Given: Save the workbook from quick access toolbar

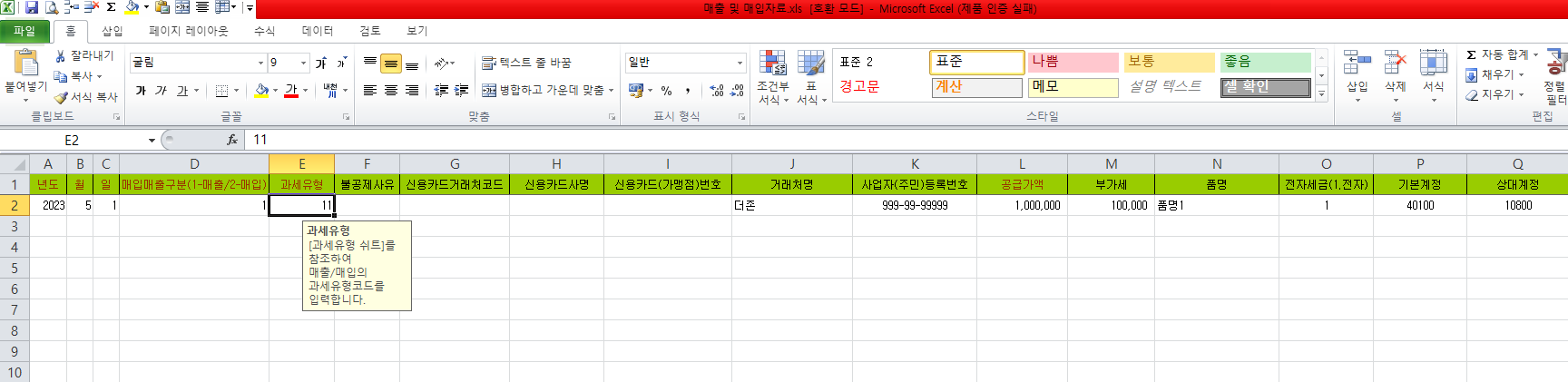Looking at the screenshot, I should pyautogui.click(x=32, y=7).
